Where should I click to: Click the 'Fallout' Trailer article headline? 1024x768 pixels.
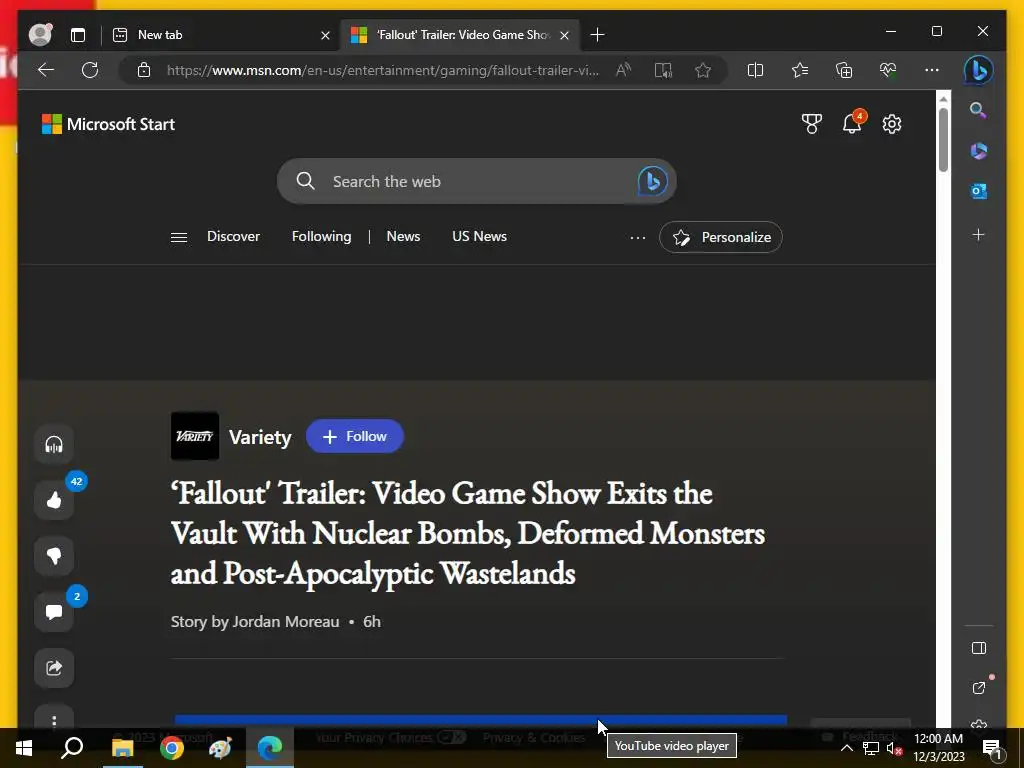coord(468,533)
